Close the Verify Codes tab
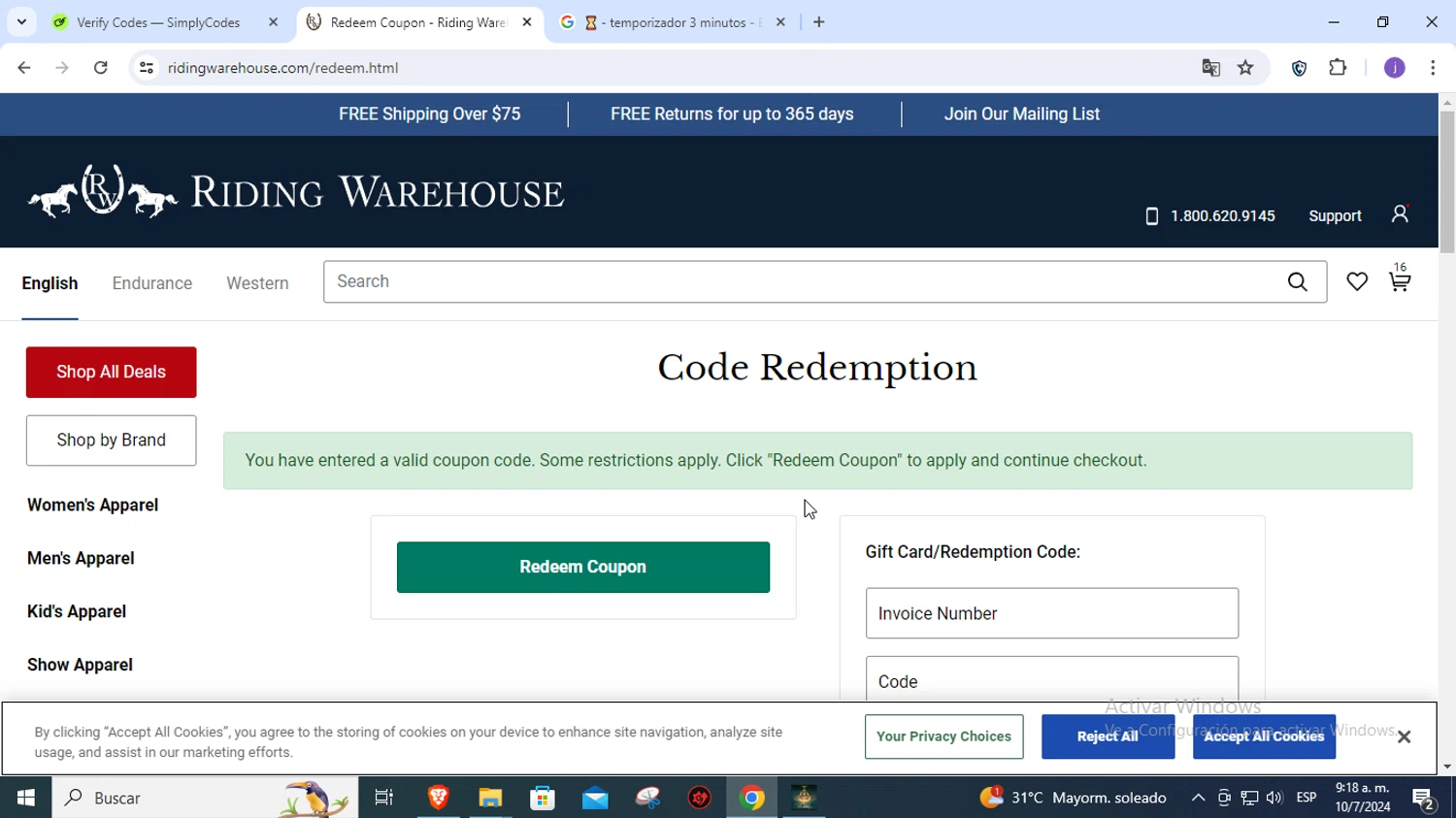 point(273,22)
